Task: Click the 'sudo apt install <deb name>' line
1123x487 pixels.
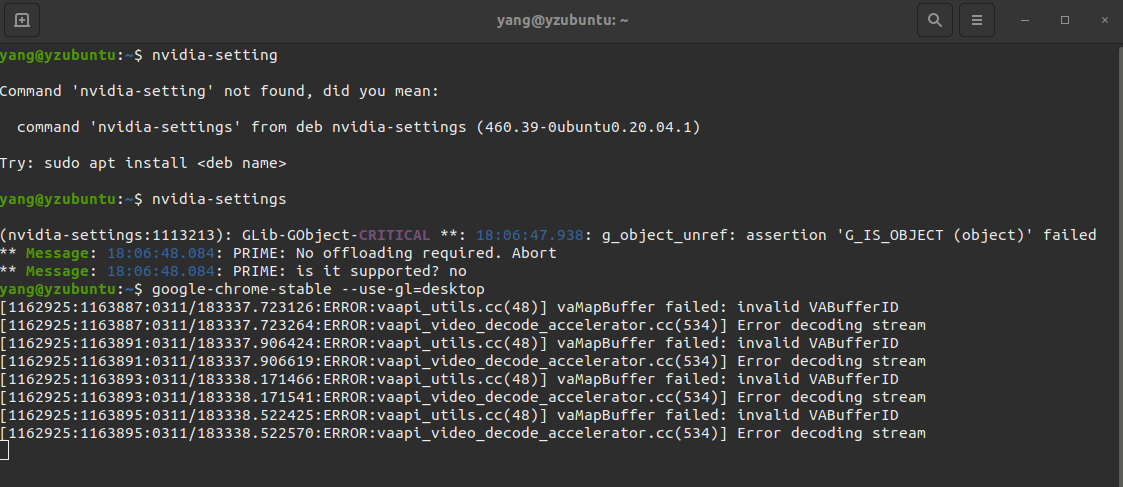Action: 143,163
